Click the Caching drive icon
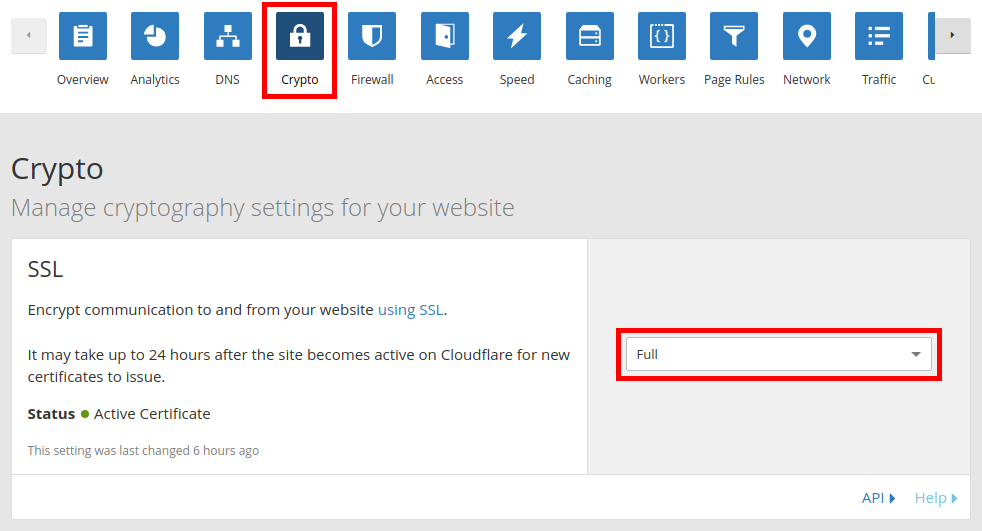Viewport: 982px width, 531px height. click(589, 36)
